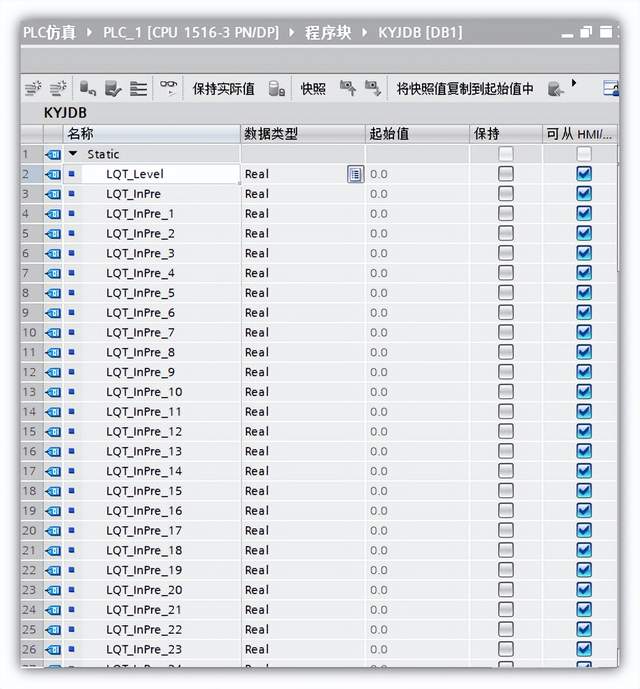Click the reset start values icon
640x689 pixels.
pos(87,89)
